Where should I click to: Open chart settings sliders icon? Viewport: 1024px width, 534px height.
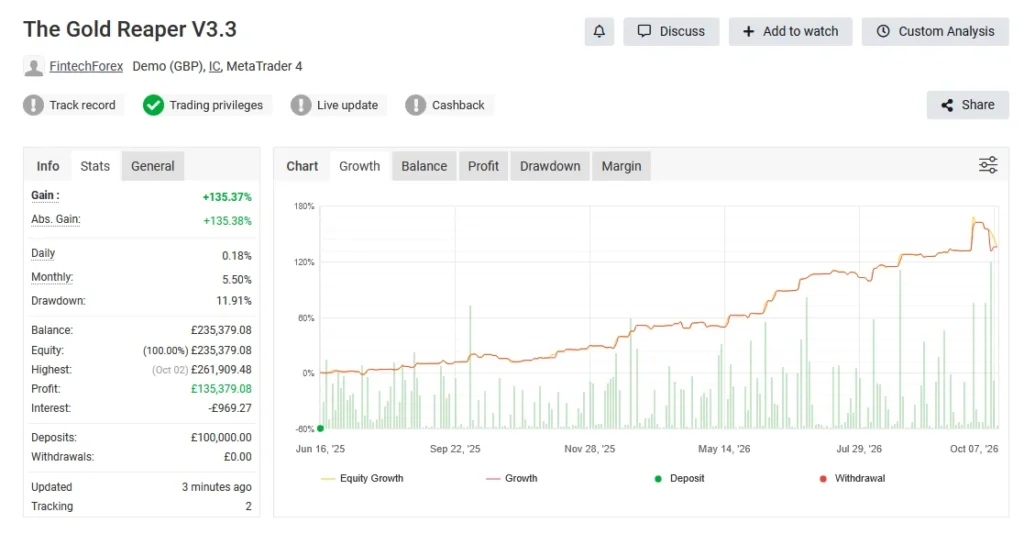(988, 165)
